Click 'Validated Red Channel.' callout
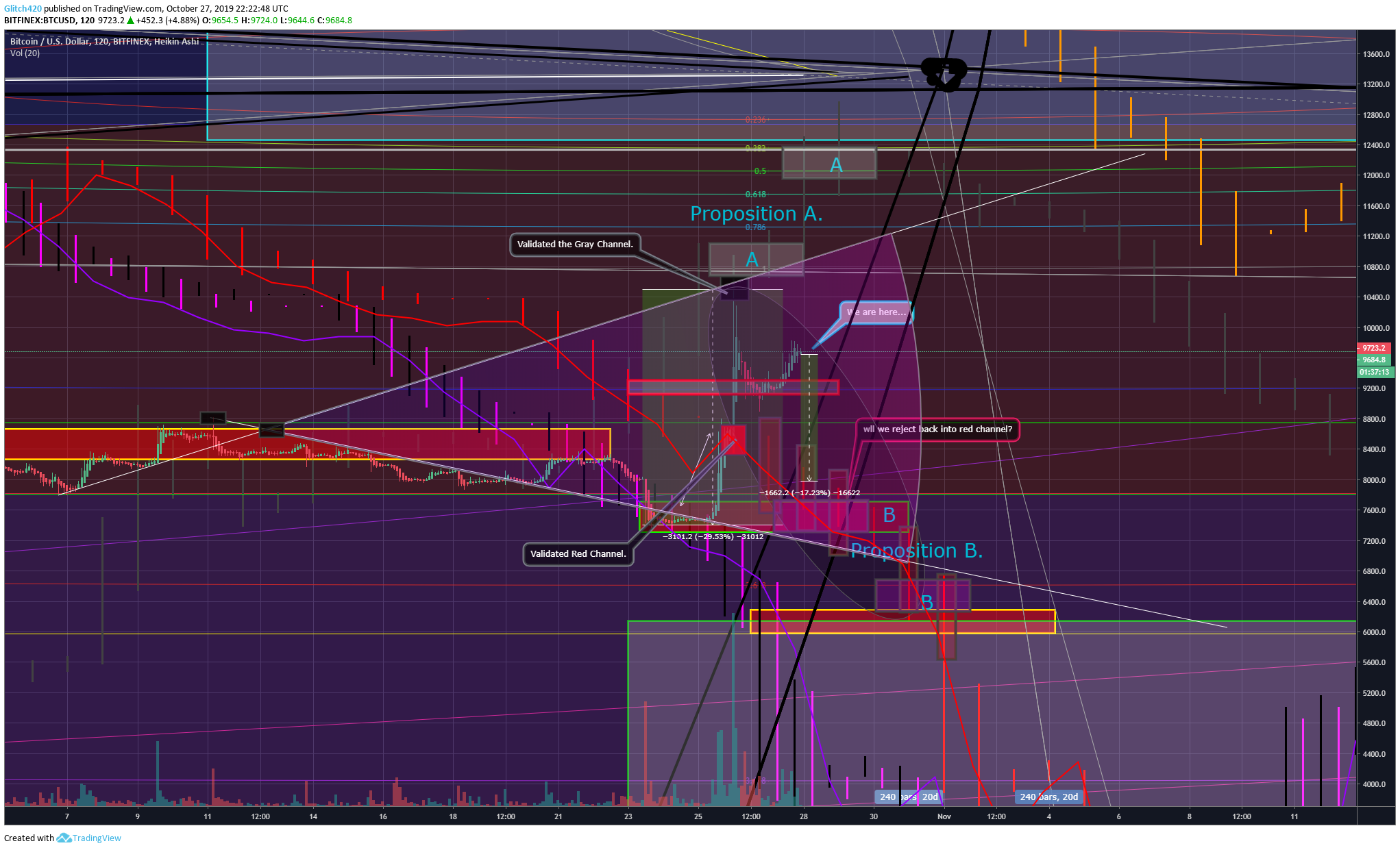Screen dimensions: 1400x850 578,554
